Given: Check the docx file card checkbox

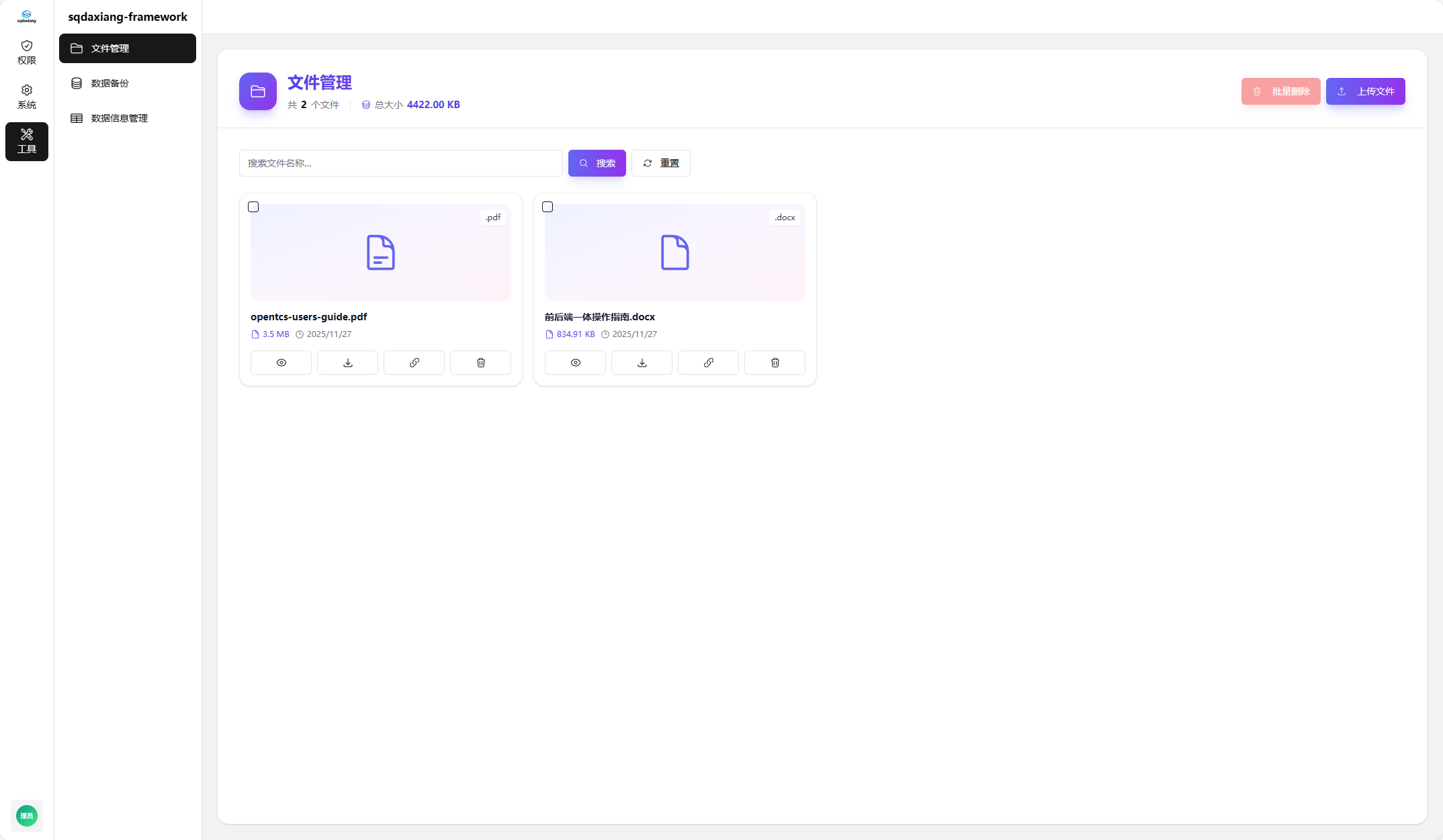Looking at the screenshot, I should pos(548,207).
